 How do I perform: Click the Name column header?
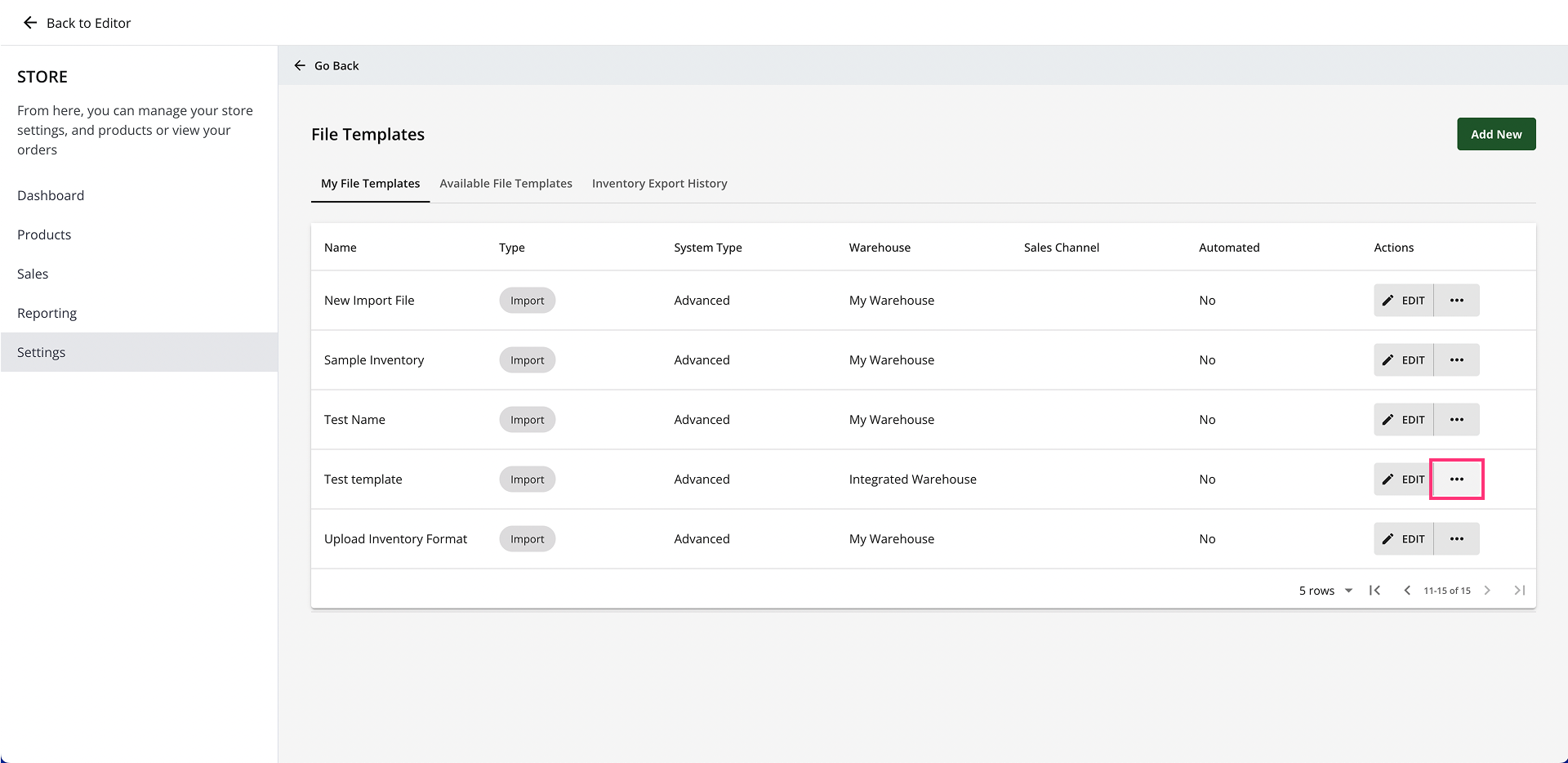click(341, 248)
